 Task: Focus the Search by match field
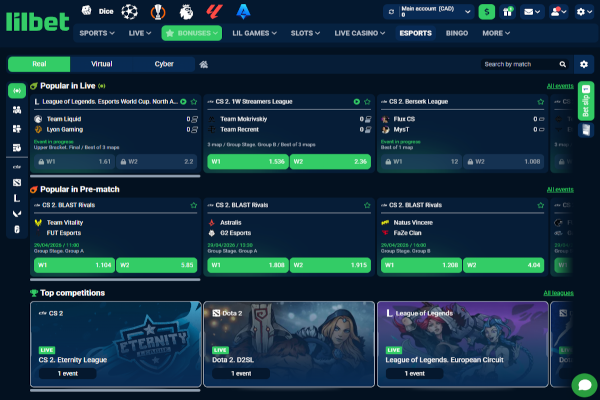tap(519, 64)
